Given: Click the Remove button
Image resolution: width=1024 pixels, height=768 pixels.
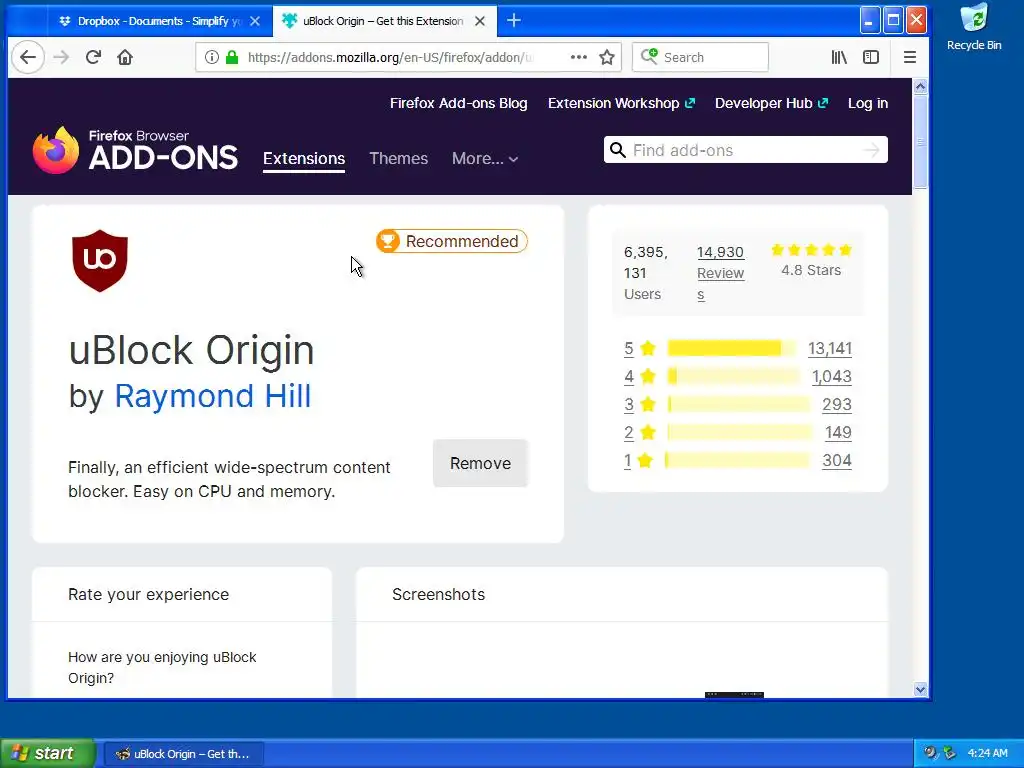Looking at the screenshot, I should click(x=480, y=463).
